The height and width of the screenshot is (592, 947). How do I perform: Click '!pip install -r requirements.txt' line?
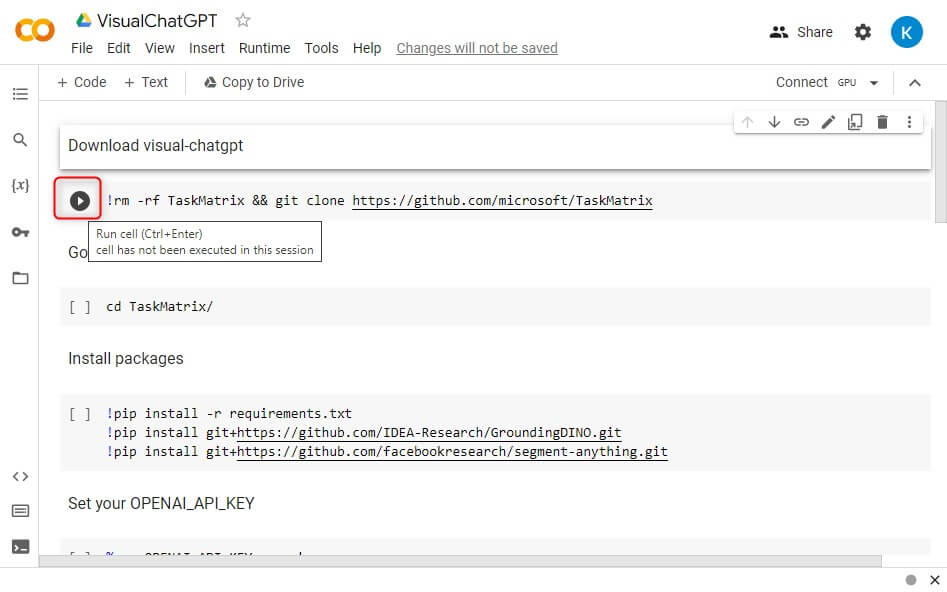(x=229, y=414)
